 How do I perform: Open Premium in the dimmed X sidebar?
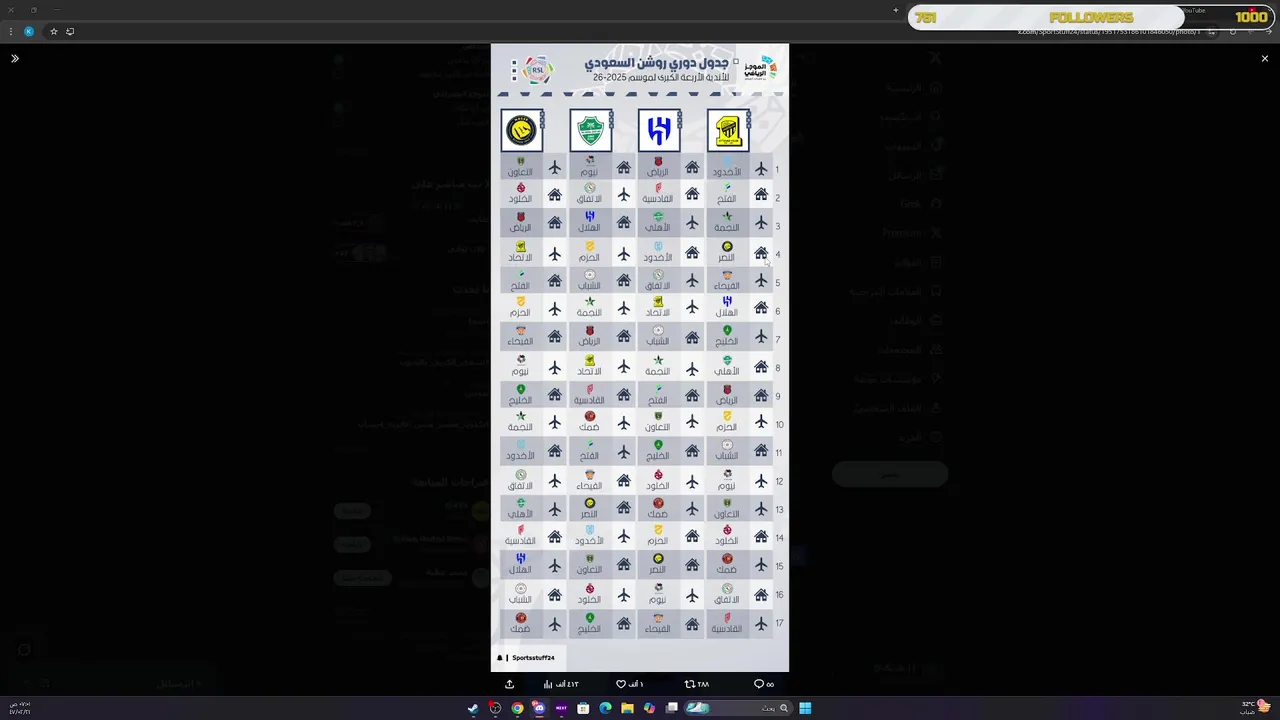(912, 232)
